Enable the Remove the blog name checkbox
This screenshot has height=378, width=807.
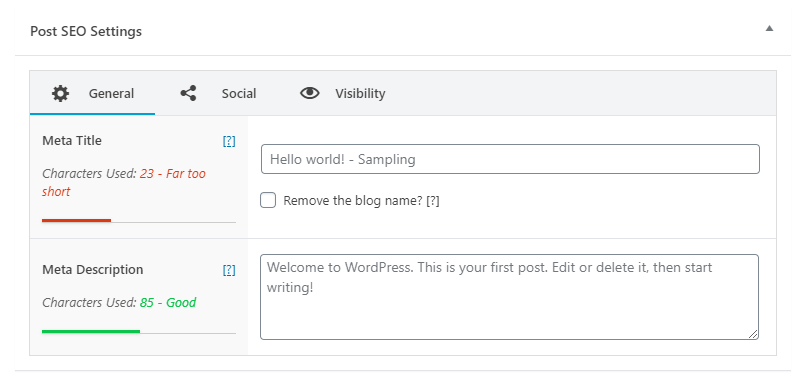[268, 200]
